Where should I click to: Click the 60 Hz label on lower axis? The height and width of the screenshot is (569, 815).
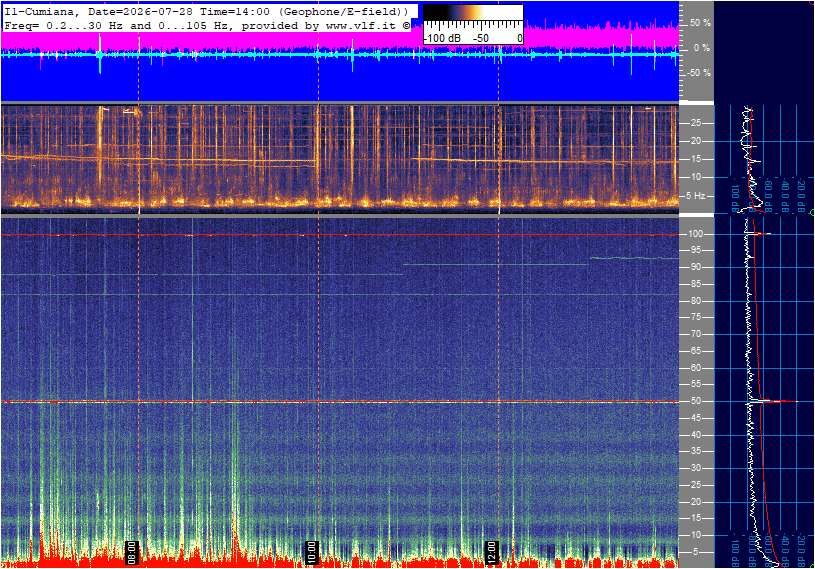tap(696, 368)
